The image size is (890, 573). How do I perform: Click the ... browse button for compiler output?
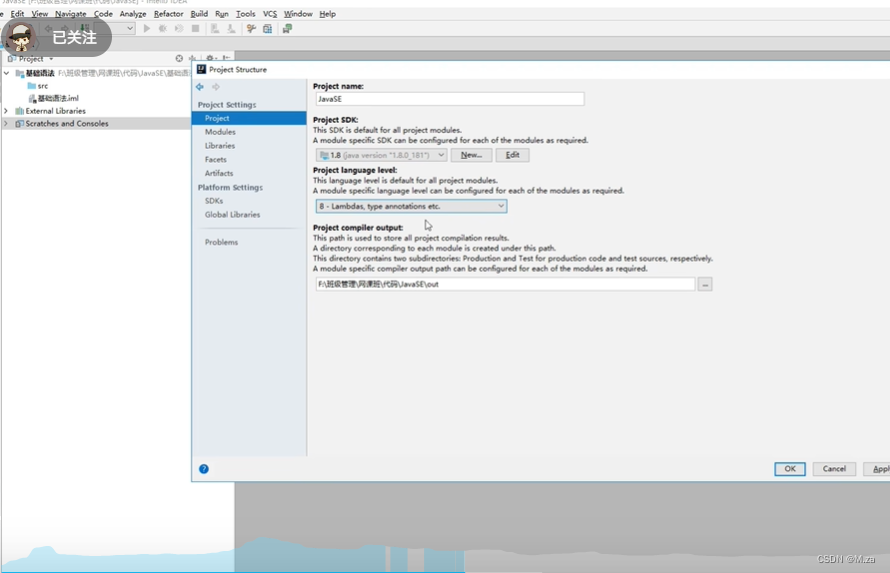click(x=705, y=284)
